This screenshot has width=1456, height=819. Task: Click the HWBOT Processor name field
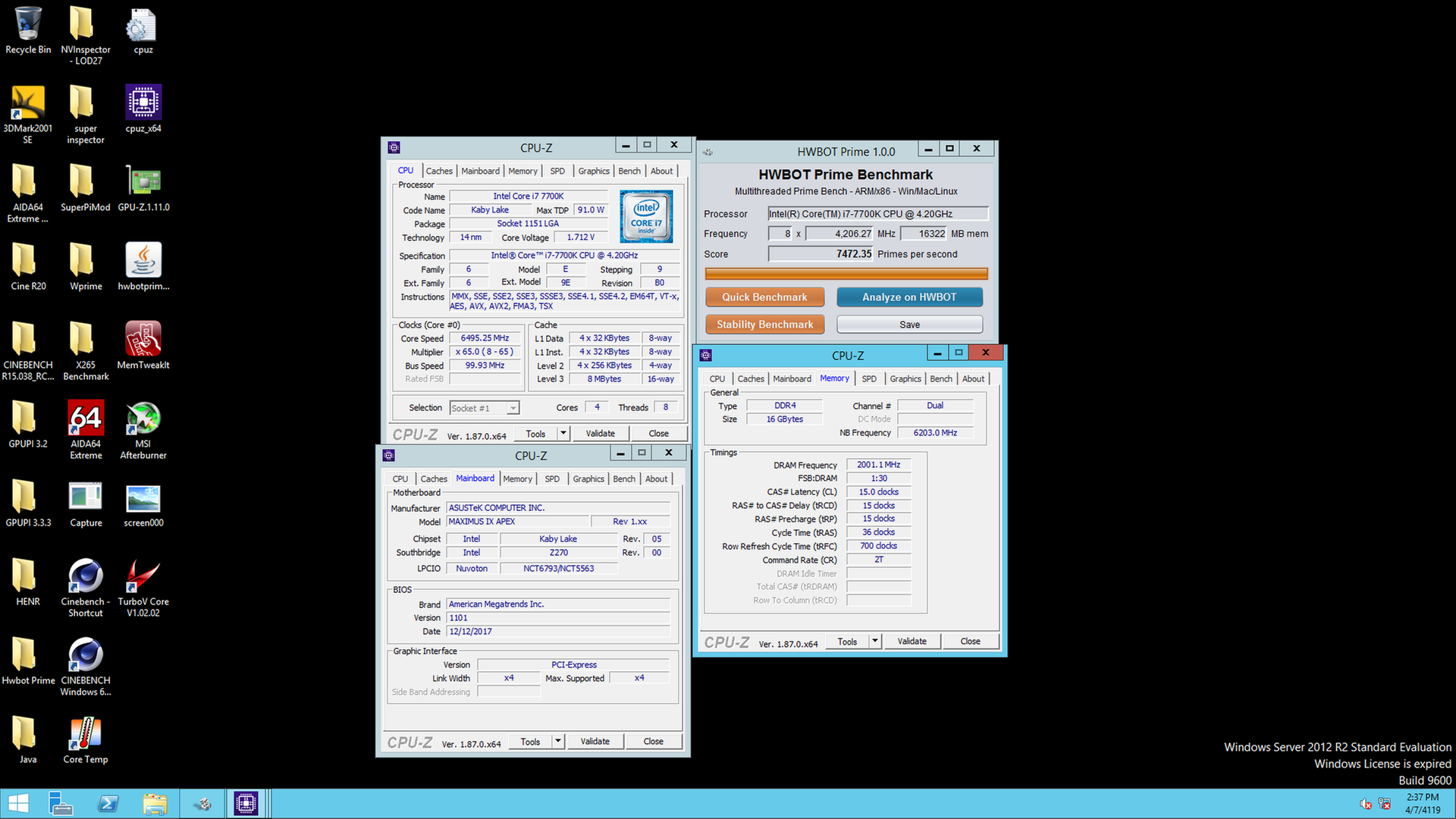pyautogui.click(x=878, y=214)
